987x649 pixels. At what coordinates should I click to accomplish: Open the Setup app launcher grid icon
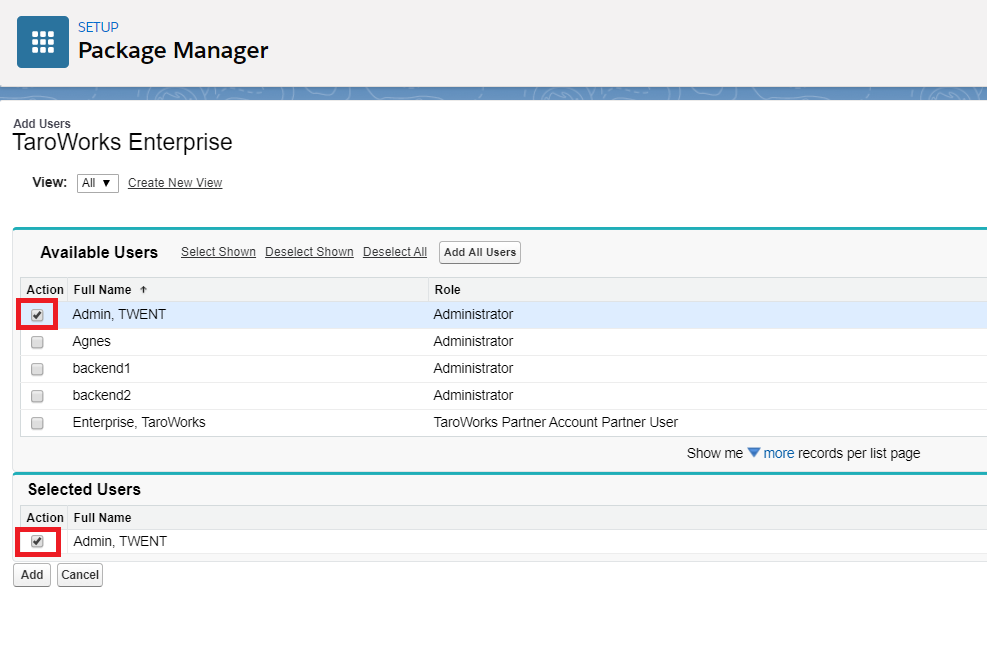[43, 42]
